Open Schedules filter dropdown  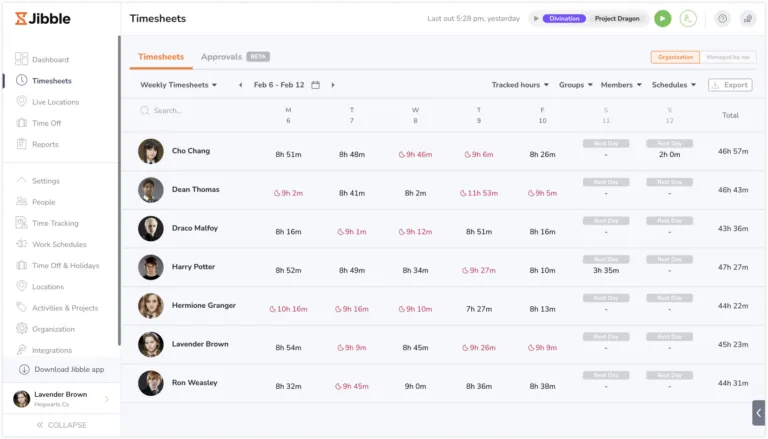pos(673,85)
